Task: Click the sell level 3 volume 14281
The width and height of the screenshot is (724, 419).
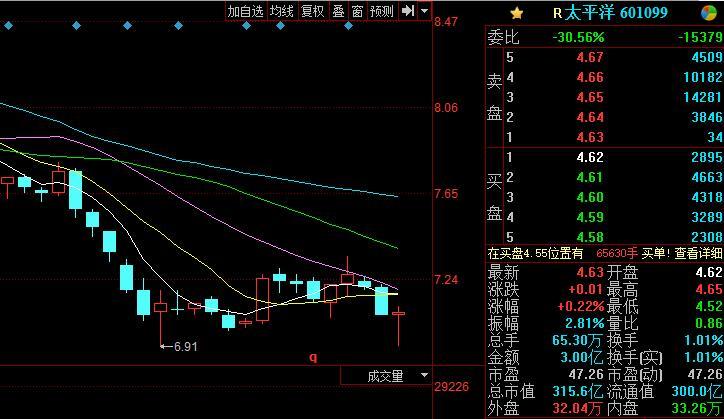Action: pos(703,97)
